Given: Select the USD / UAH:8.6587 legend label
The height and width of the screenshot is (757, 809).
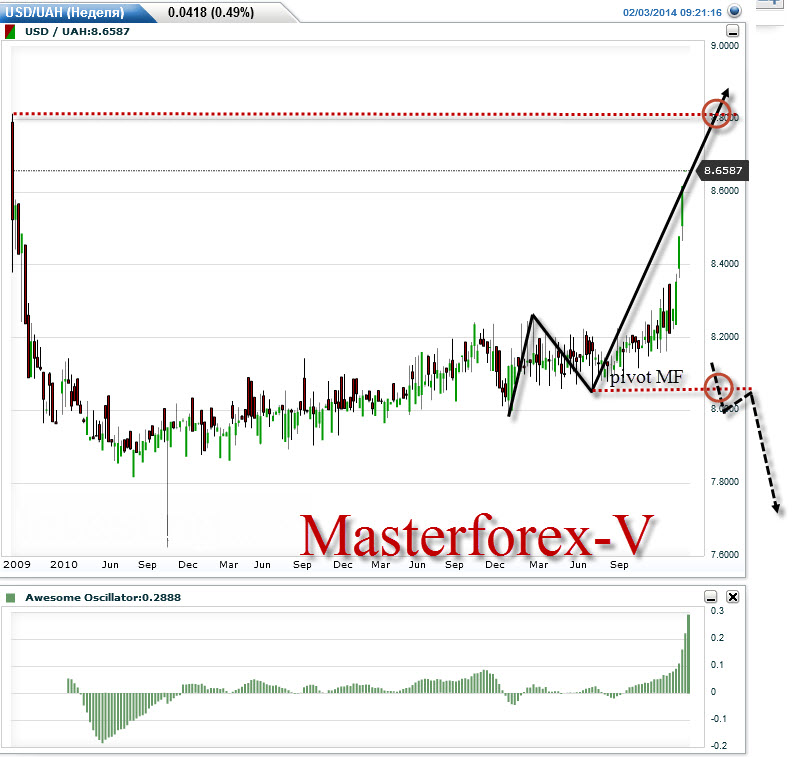Looking at the screenshot, I should (77, 31).
